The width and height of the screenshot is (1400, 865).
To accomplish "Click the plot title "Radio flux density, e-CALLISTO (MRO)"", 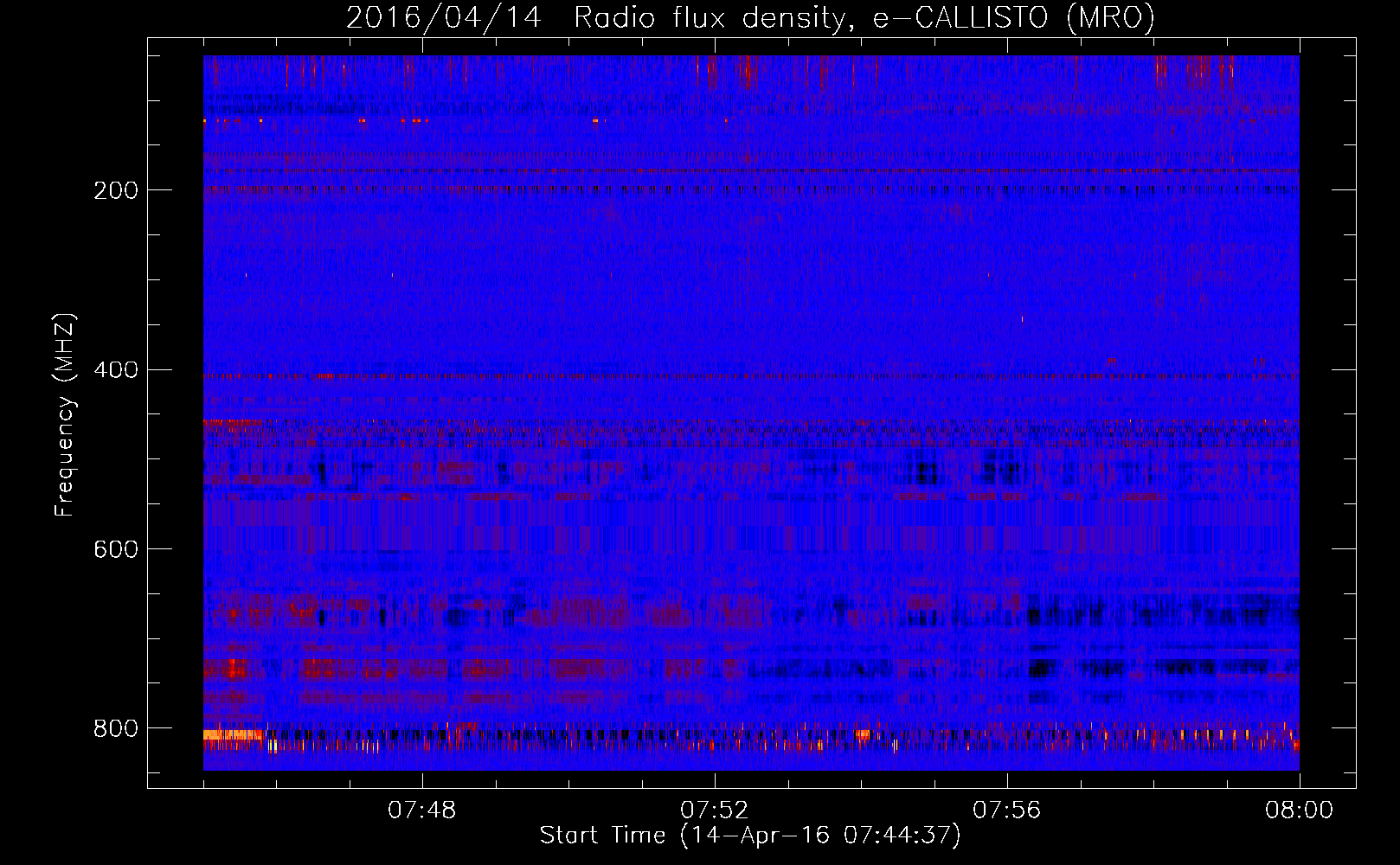I will pyautogui.click(x=864, y=17).
